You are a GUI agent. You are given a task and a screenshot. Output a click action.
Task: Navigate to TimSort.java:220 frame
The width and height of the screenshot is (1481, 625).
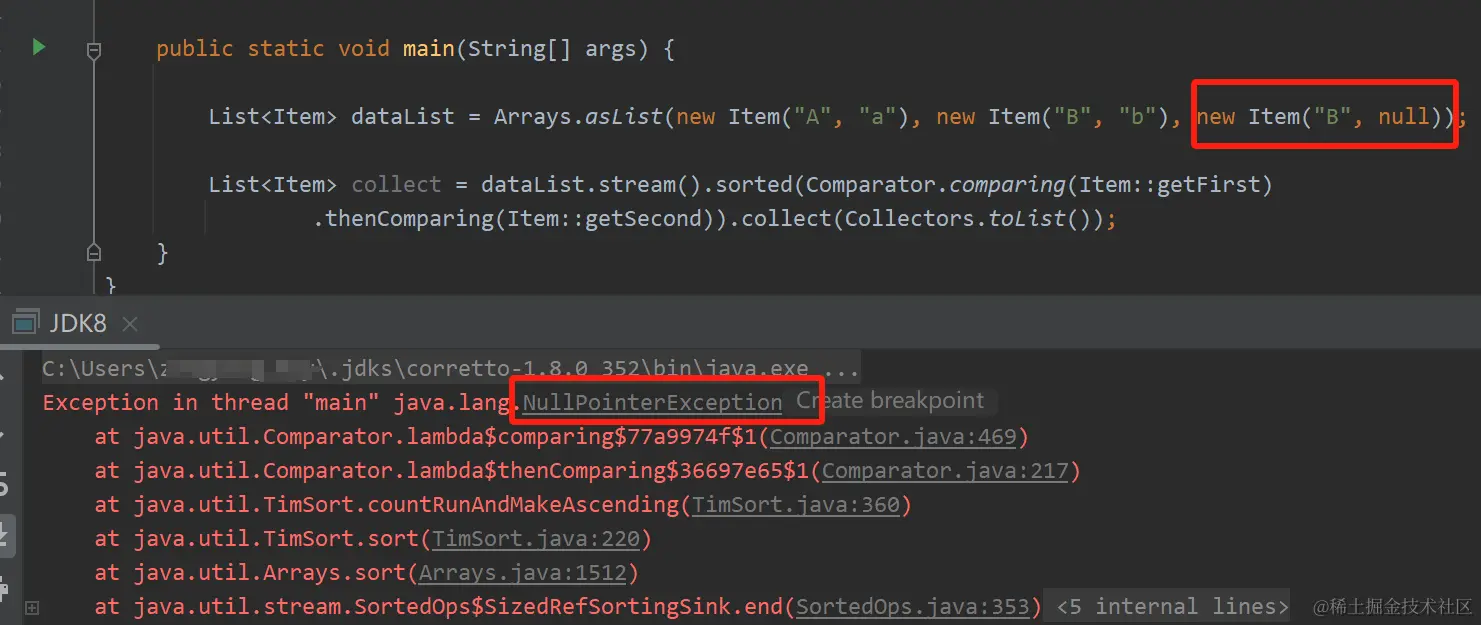[535, 539]
